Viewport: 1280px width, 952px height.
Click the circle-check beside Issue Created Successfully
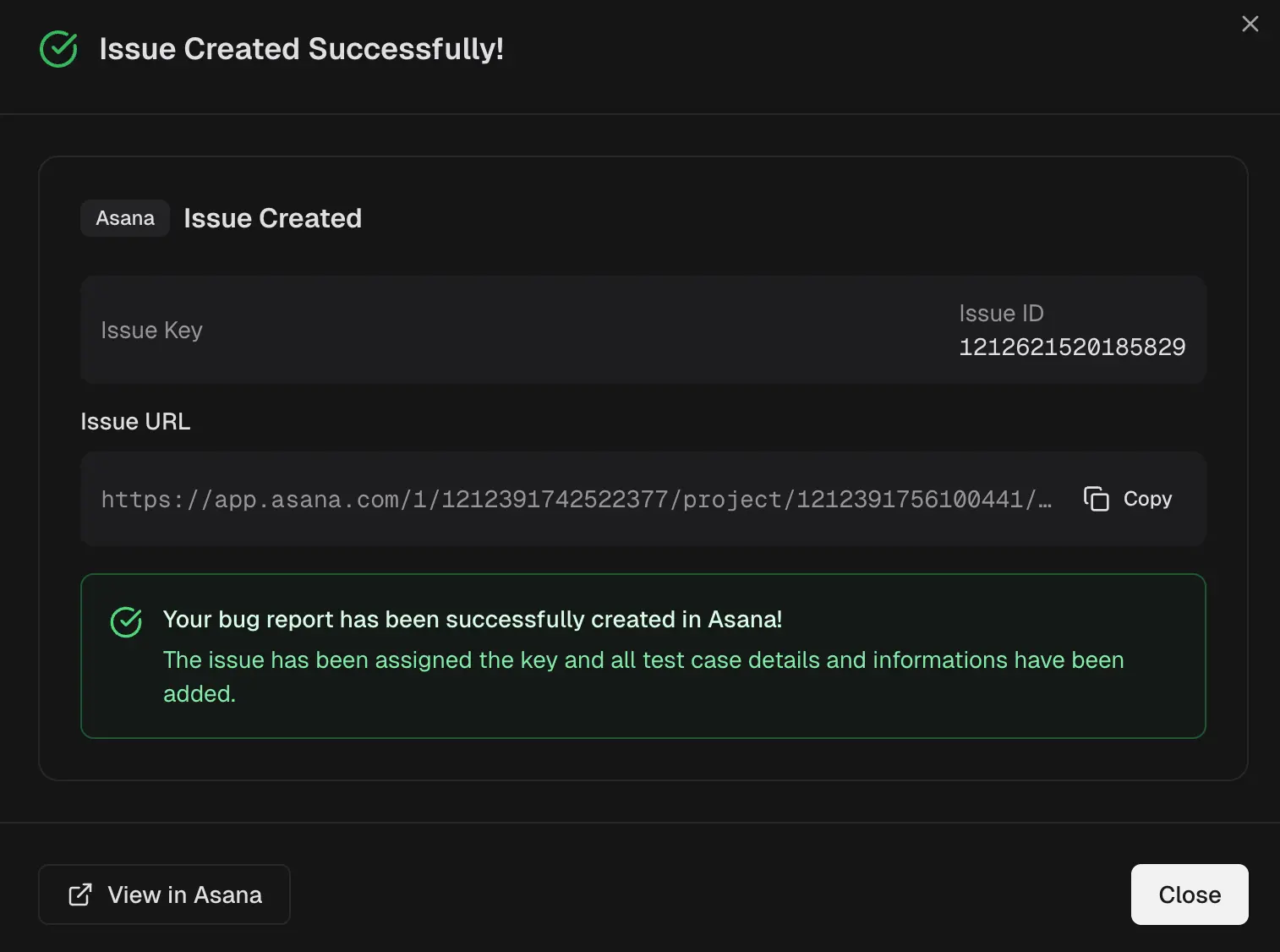(x=57, y=50)
